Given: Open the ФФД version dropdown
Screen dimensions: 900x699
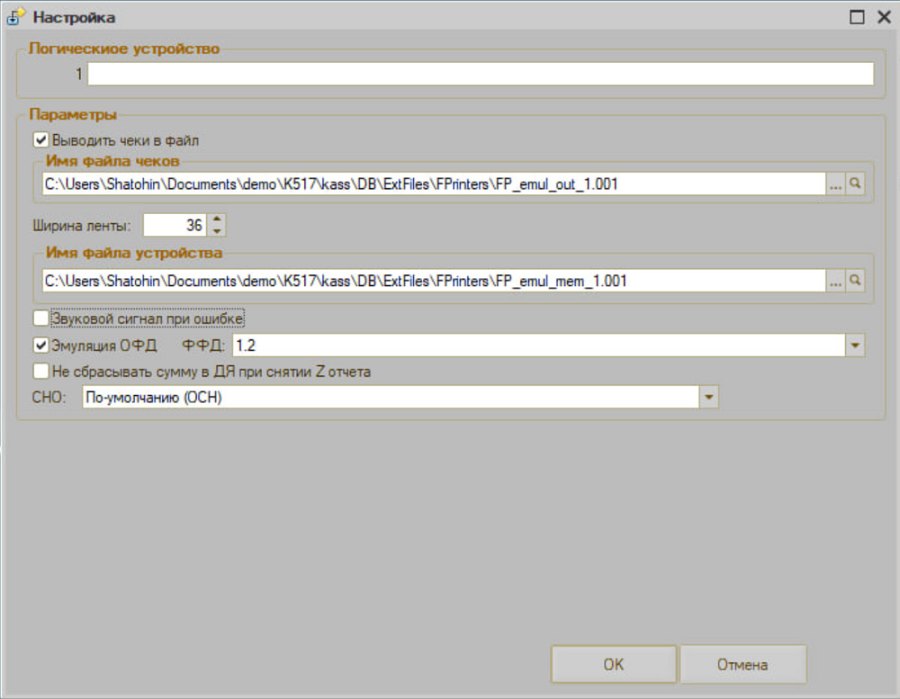Looking at the screenshot, I should click(855, 345).
